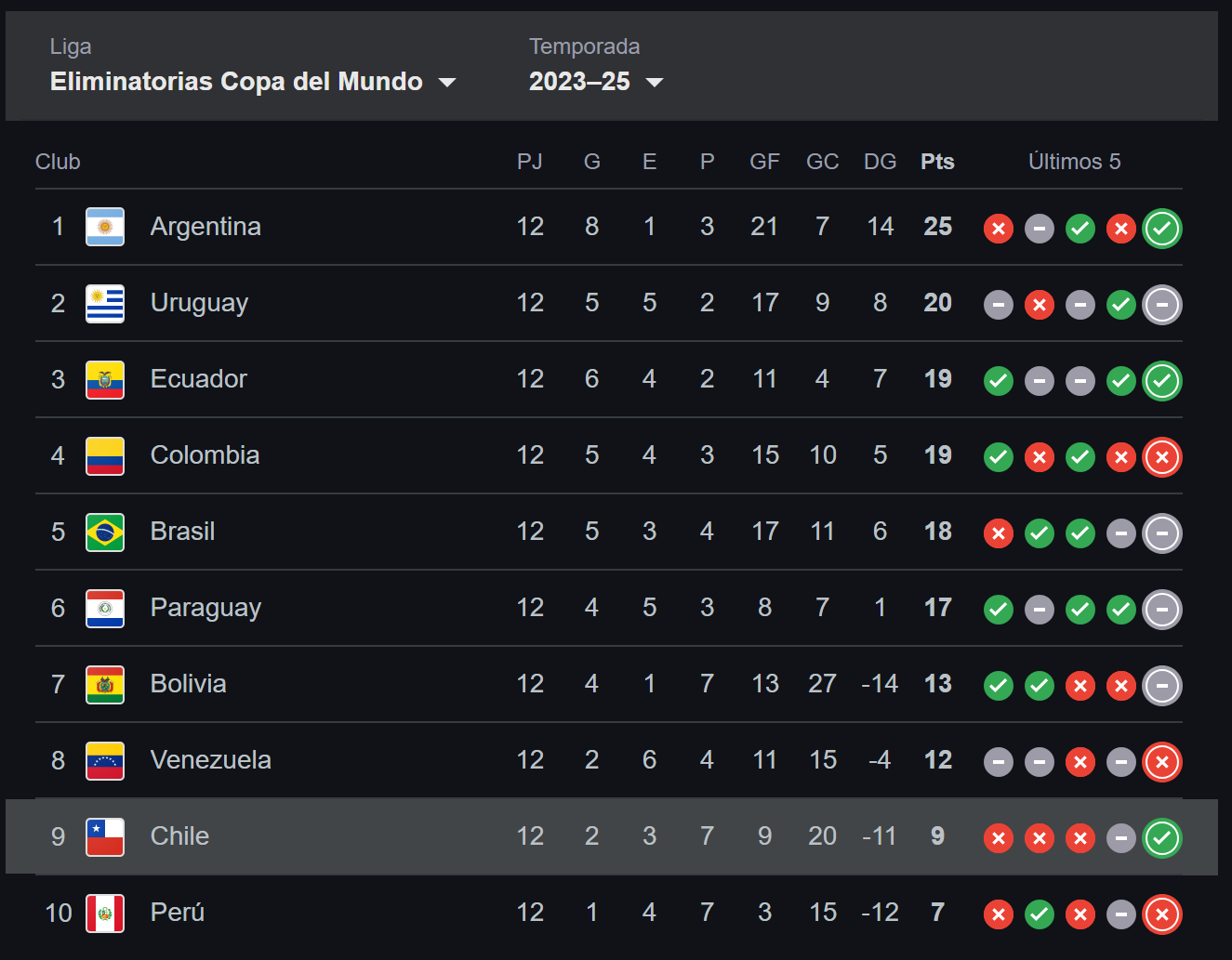Click the Uruguay flag icon
The height and width of the screenshot is (960, 1232).
point(105,303)
